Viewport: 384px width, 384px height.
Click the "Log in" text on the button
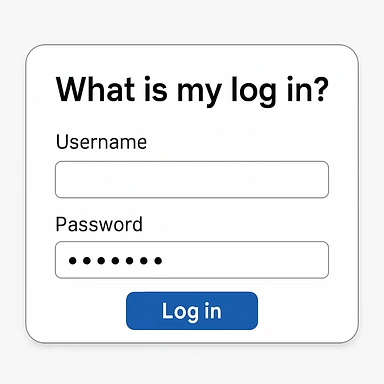click(x=192, y=311)
